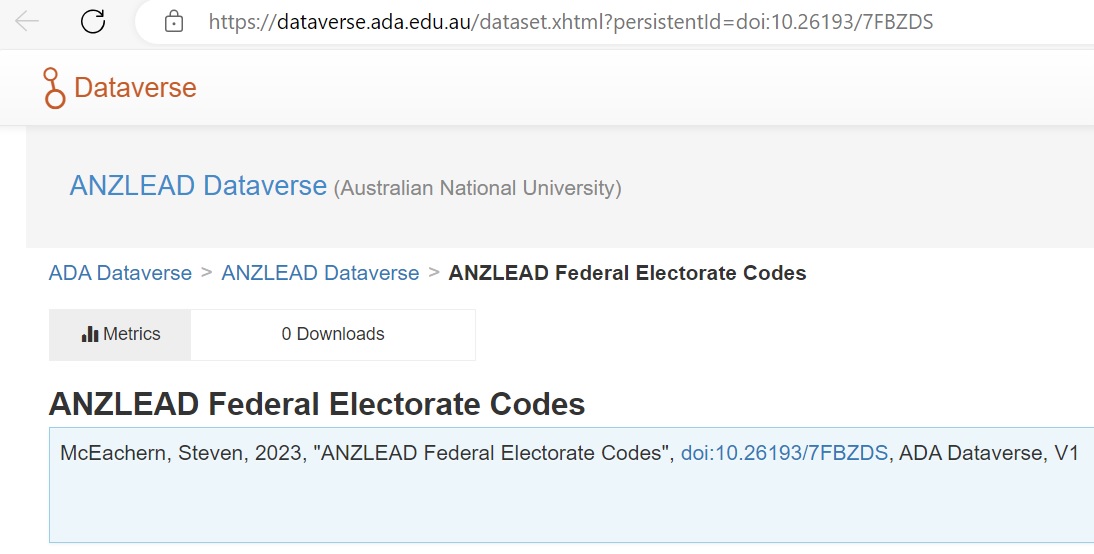The width and height of the screenshot is (1094, 554).
Task: Click the first breadcrumb separator chevron
Action: click(x=207, y=272)
